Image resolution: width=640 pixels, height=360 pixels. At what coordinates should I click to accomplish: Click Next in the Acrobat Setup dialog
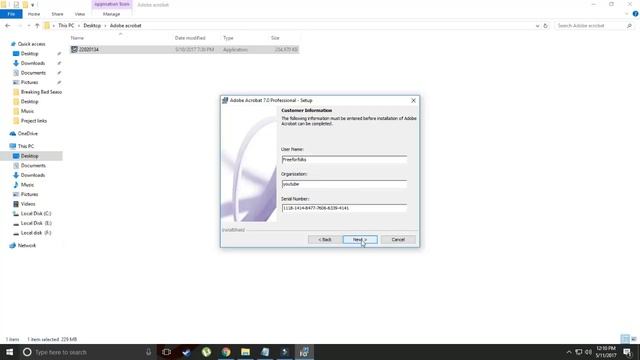(360, 240)
